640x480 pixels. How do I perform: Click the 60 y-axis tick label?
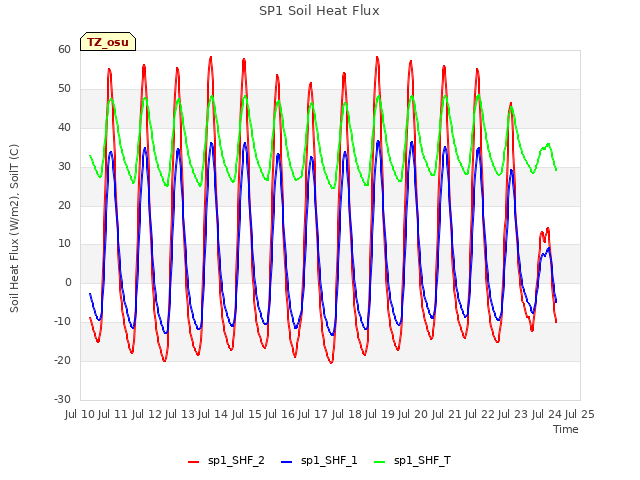[64, 49]
